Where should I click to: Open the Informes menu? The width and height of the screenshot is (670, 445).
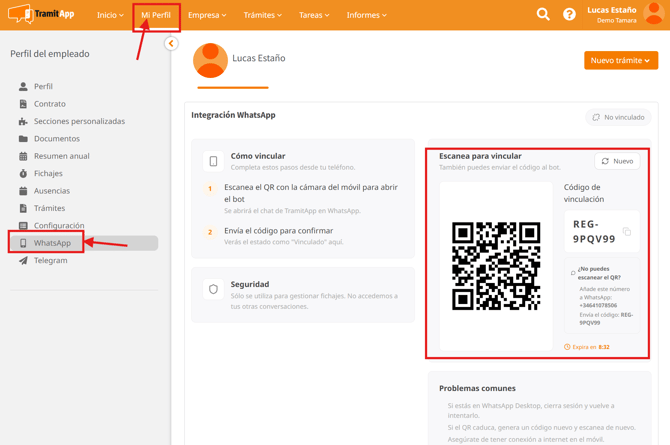coord(366,15)
